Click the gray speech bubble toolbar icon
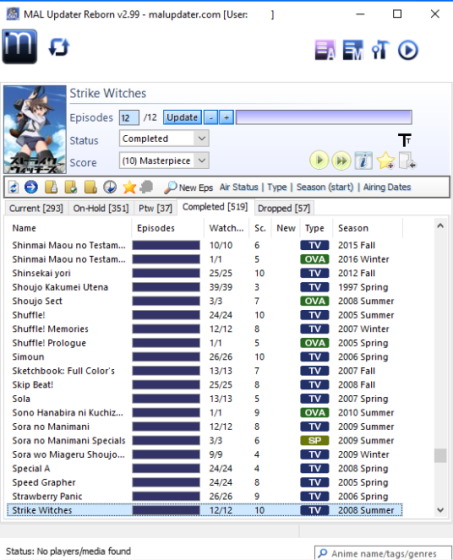The width and height of the screenshot is (453, 560). pyautogui.click(x=146, y=187)
